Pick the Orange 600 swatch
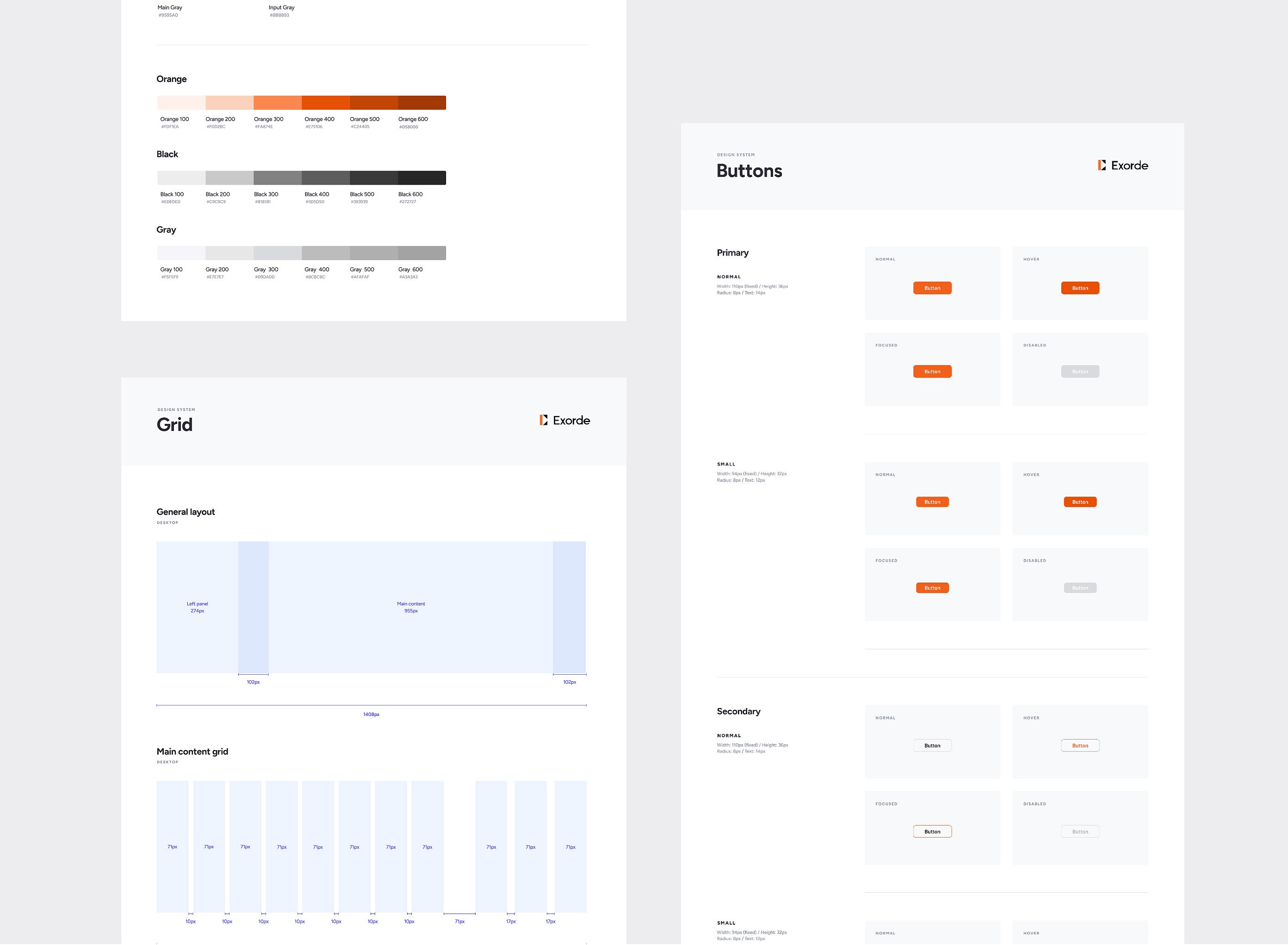The width and height of the screenshot is (1288, 945). click(421, 103)
